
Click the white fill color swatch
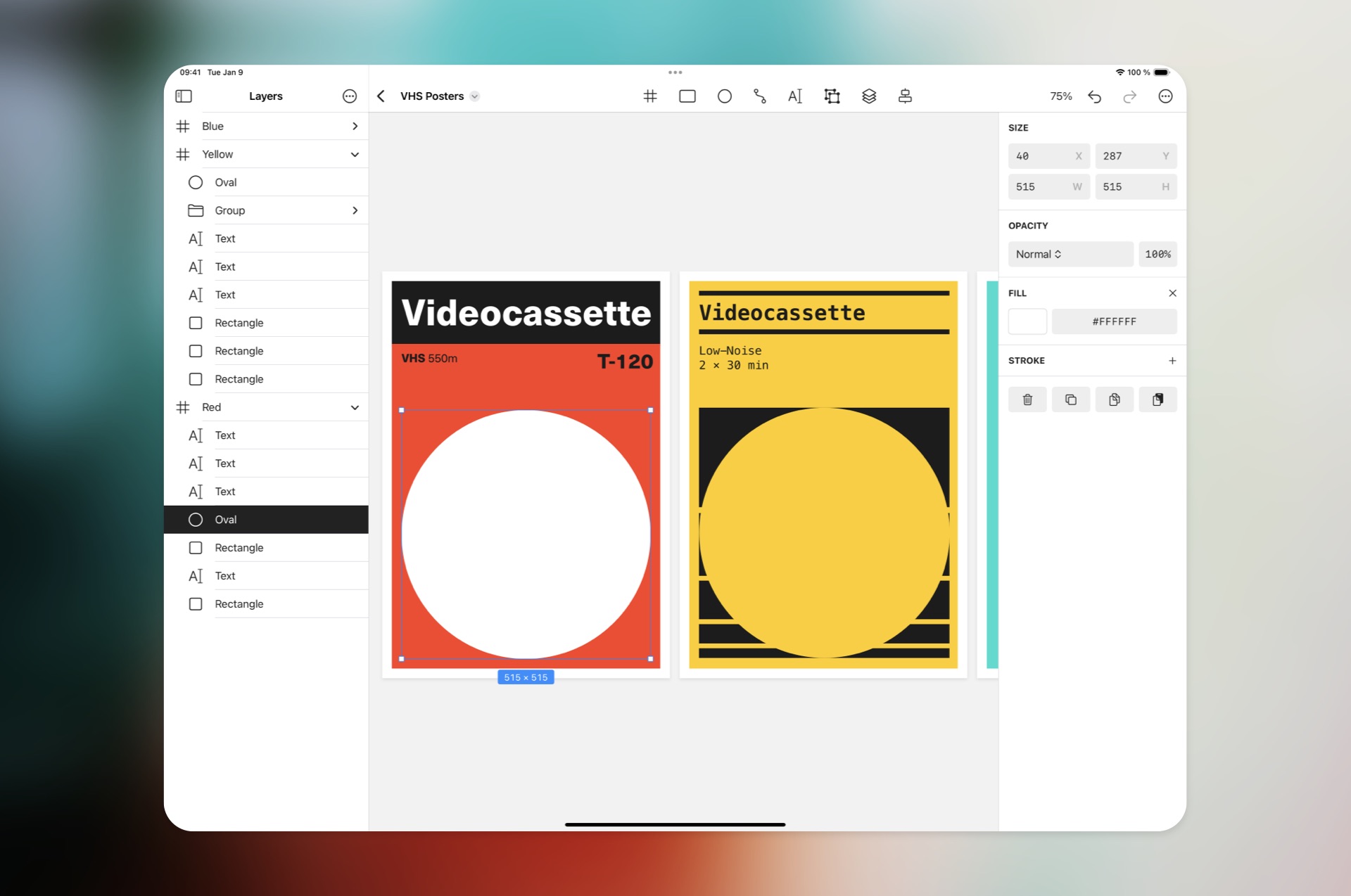1027,321
